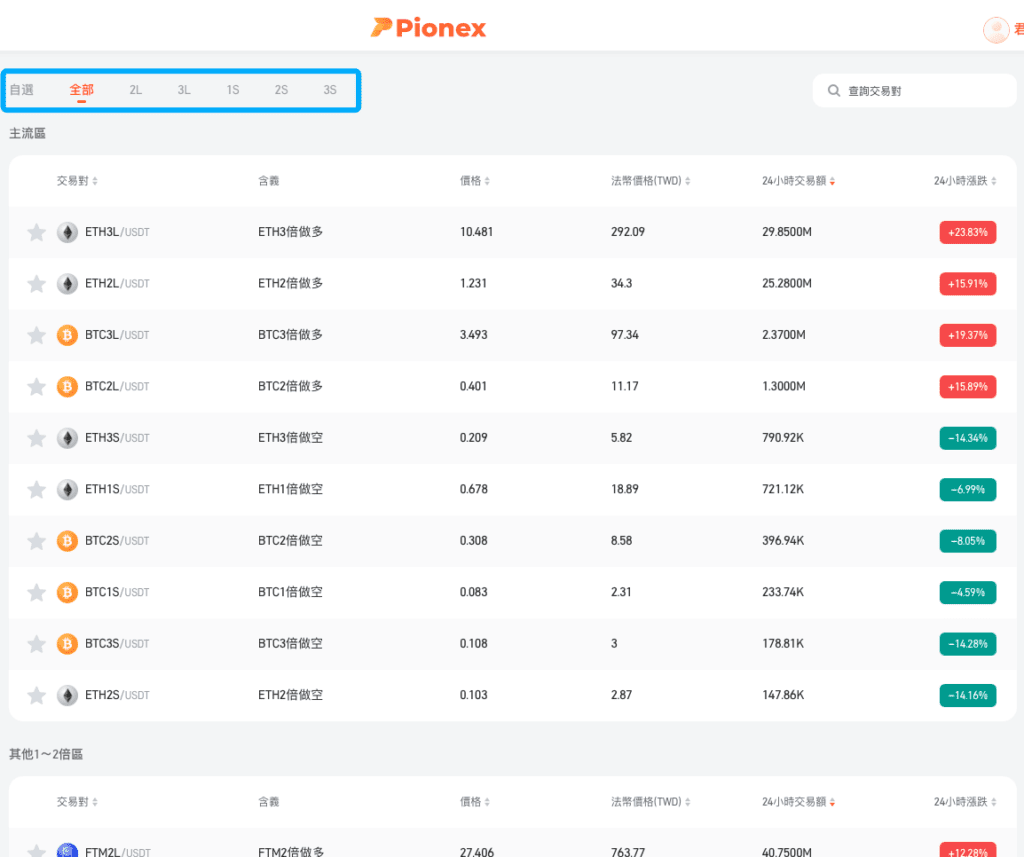The image size is (1024, 857).
Task: Favorite ETH2L/USDT with its star
Action: [37, 283]
